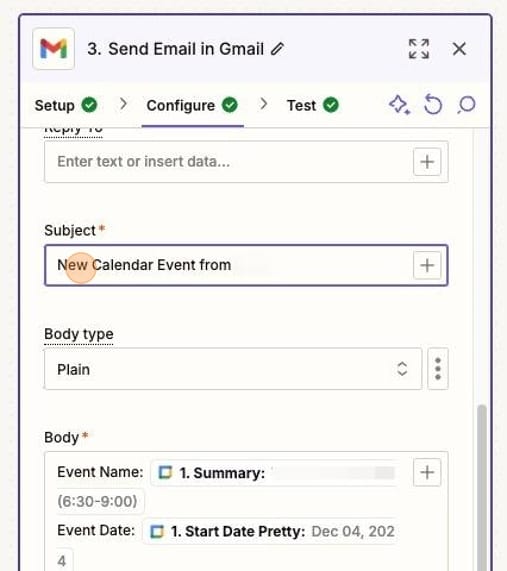Open three-dot menu beside Body type

click(438, 369)
